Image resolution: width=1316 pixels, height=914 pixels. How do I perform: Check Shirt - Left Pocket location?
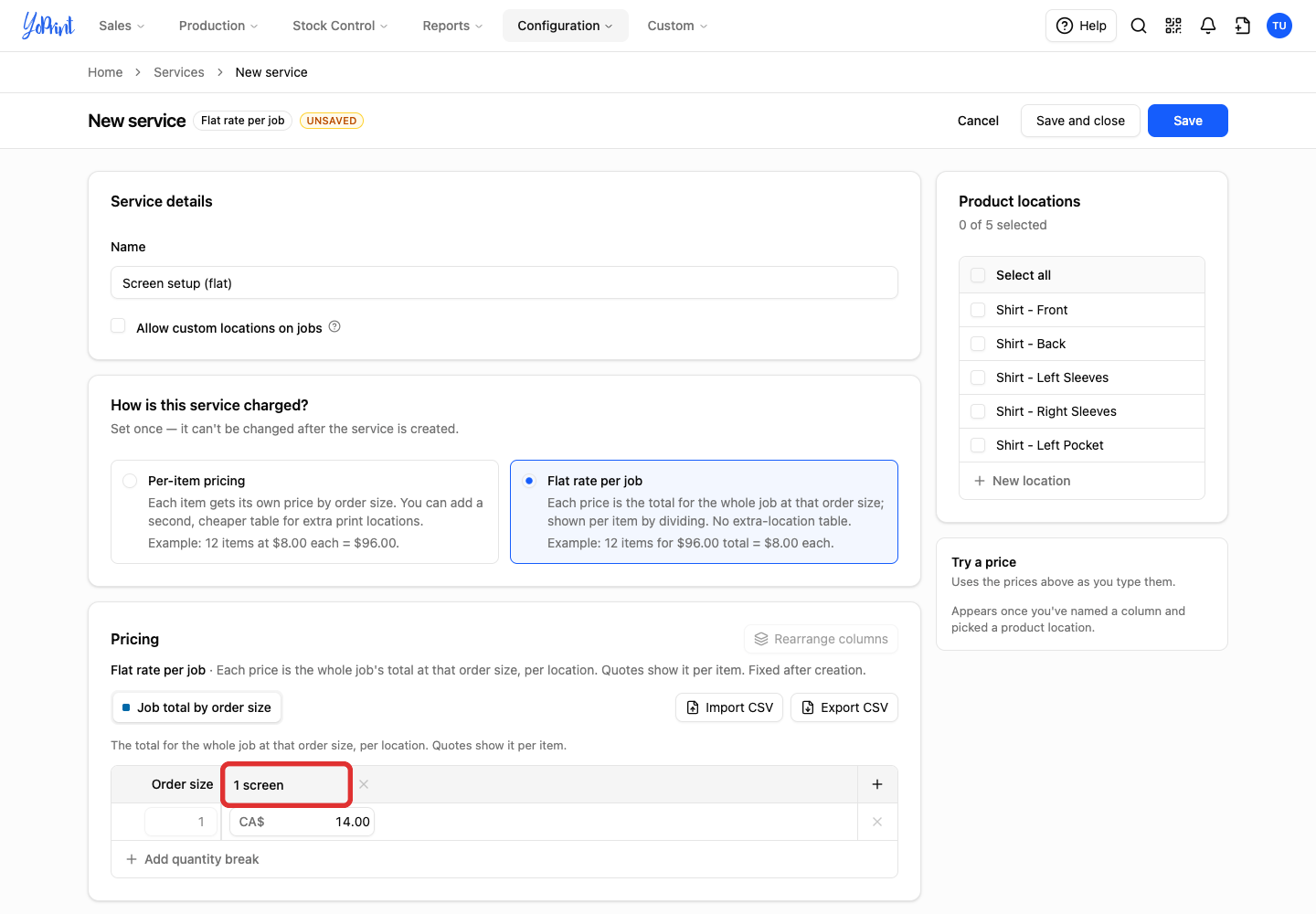click(x=978, y=445)
